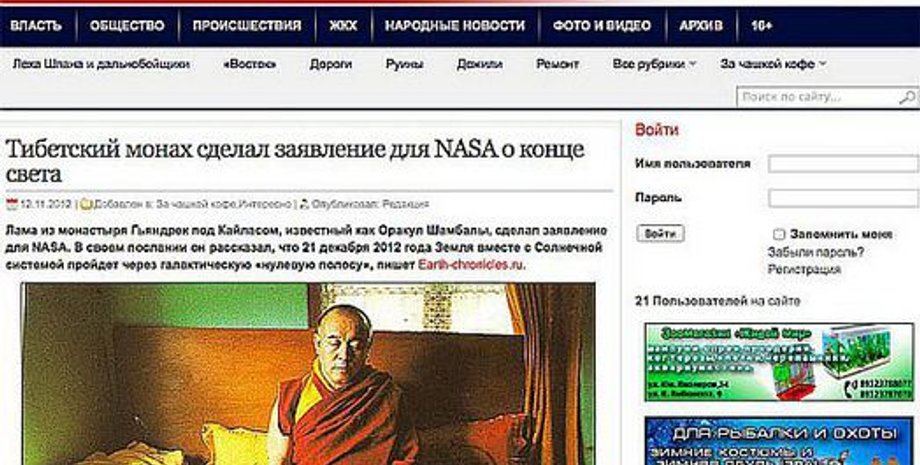
Task: Click the monk article photo
Action: (309, 374)
